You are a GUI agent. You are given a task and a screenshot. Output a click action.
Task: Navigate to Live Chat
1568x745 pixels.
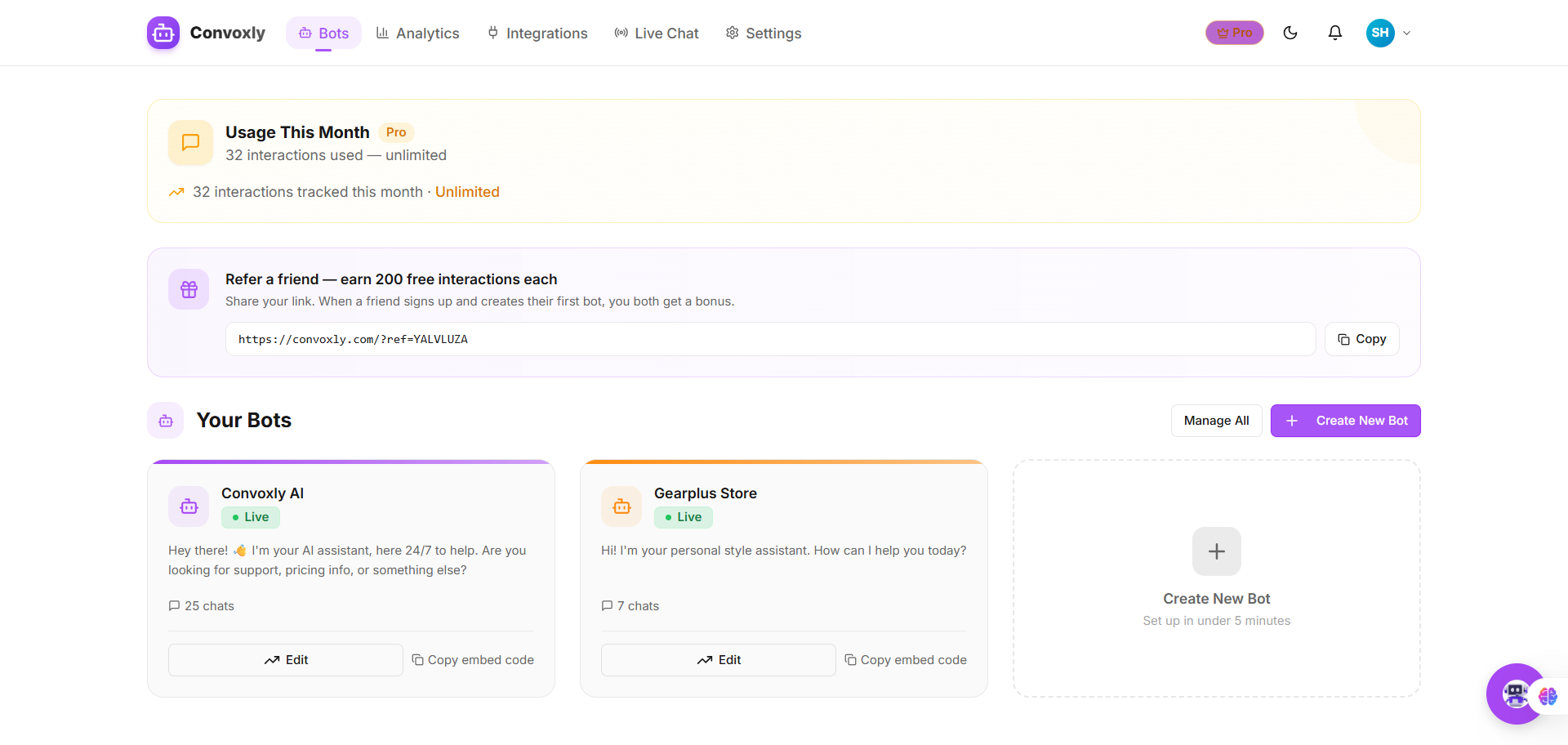[x=656, y=33]
